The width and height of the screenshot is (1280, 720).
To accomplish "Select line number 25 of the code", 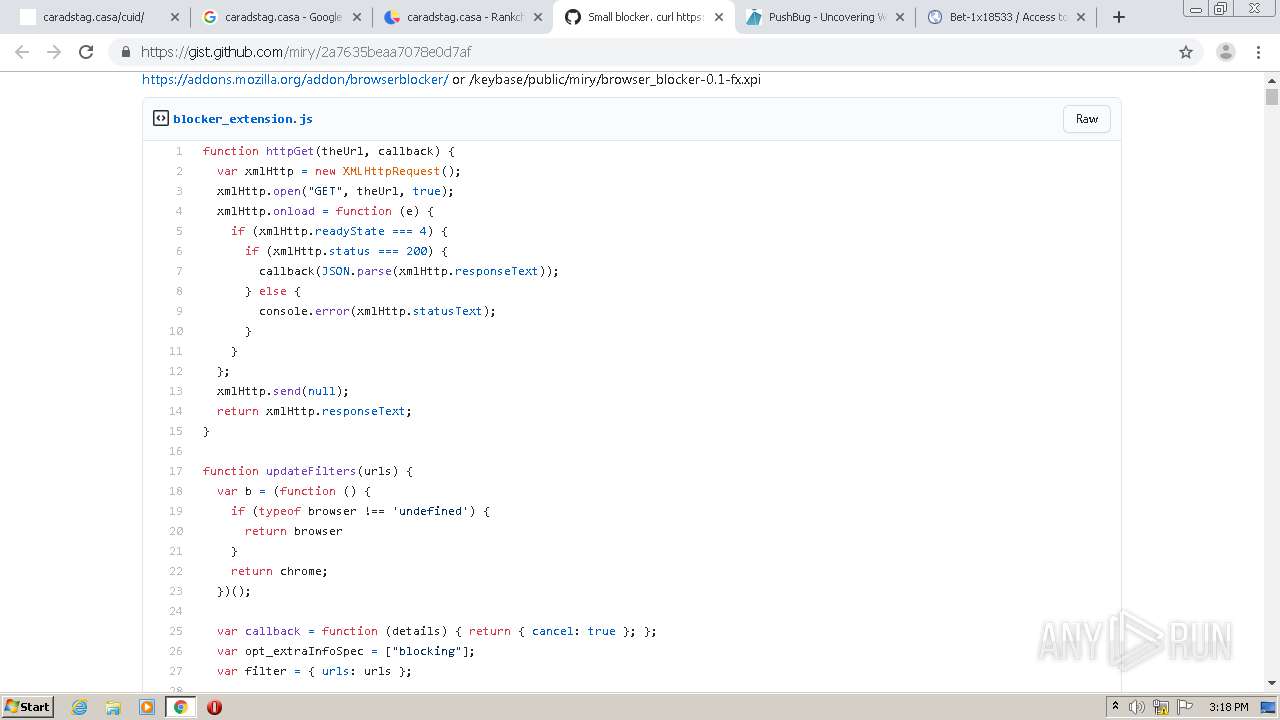I will (x=176, y=631).
